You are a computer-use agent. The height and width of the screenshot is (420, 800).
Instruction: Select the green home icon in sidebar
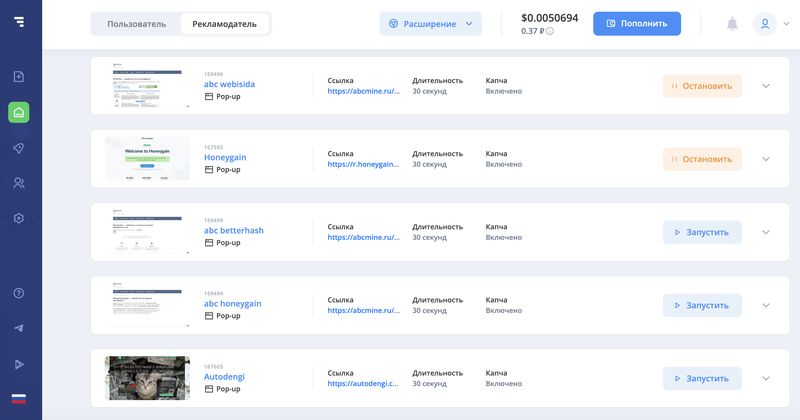19,112
